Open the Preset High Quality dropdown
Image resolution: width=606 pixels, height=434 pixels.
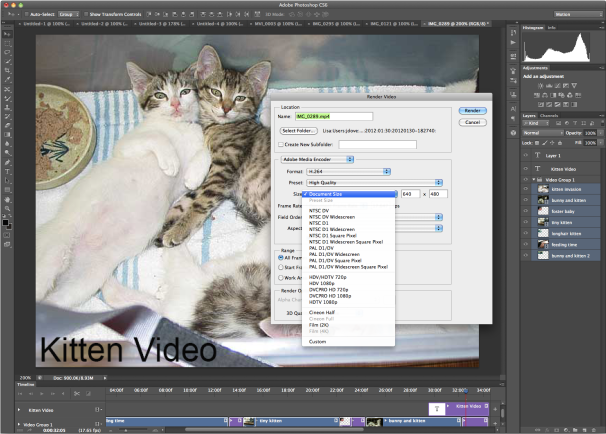tap(370, 183)
